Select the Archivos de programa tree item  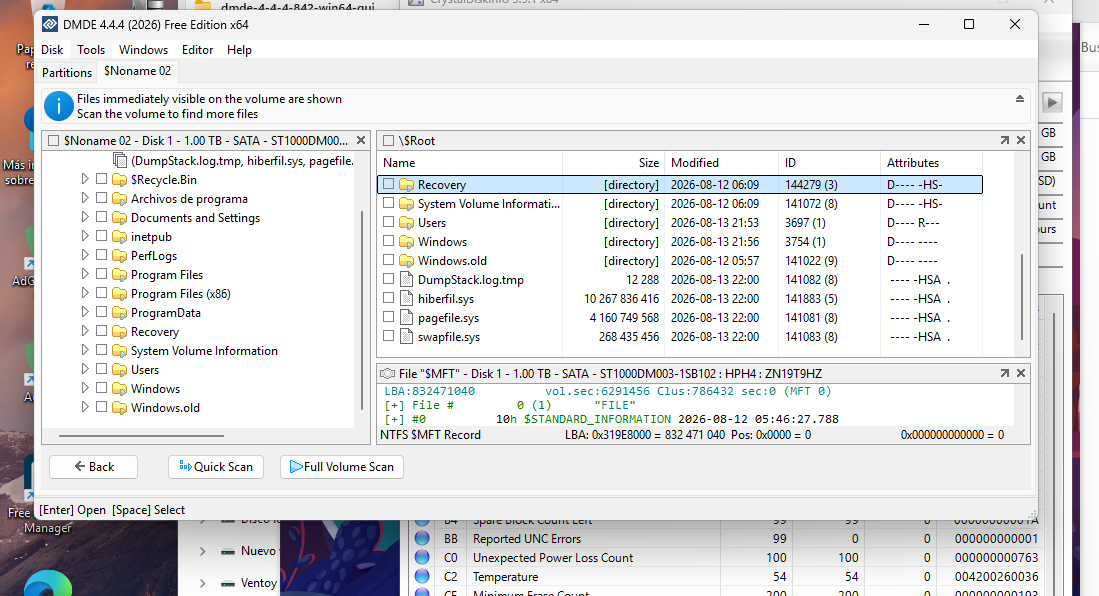[x=189, y=199]
